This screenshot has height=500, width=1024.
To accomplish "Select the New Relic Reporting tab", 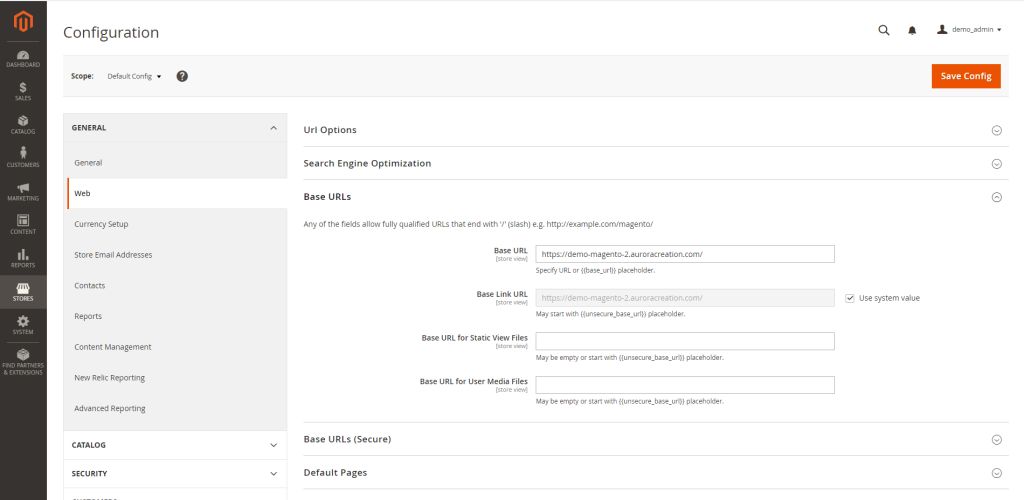I will pyautogui.click(x=176, y=377).
